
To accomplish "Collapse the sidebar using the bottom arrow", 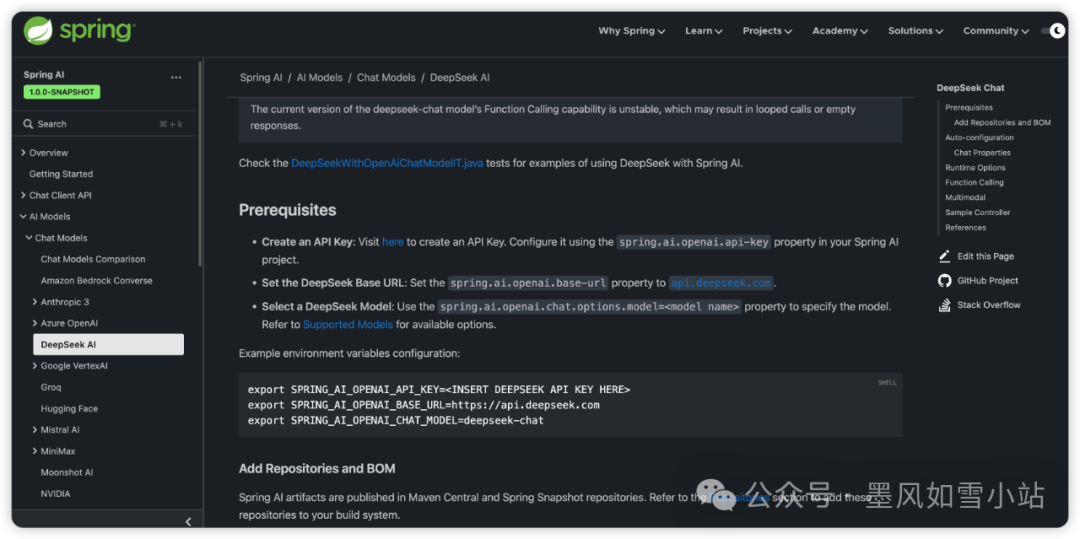I will pos(188,521).
